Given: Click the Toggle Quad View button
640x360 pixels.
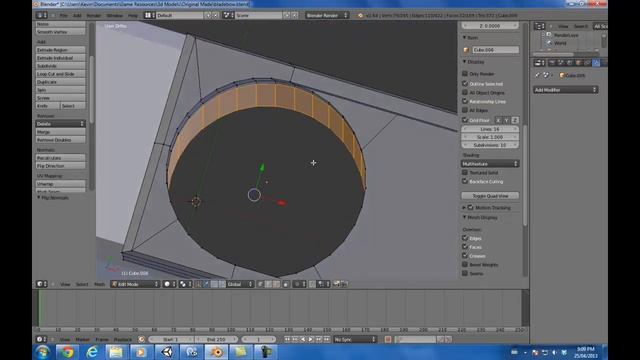Looking at the screenshot, I should (490, 196).
